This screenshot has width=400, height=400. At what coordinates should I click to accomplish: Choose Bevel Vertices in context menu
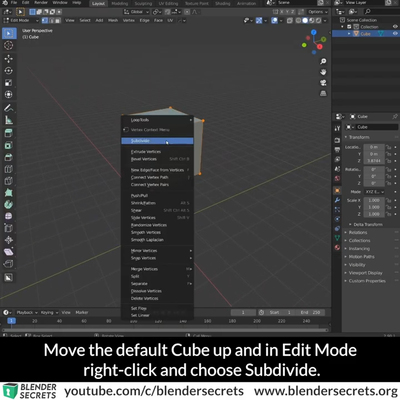pos(157,159)
